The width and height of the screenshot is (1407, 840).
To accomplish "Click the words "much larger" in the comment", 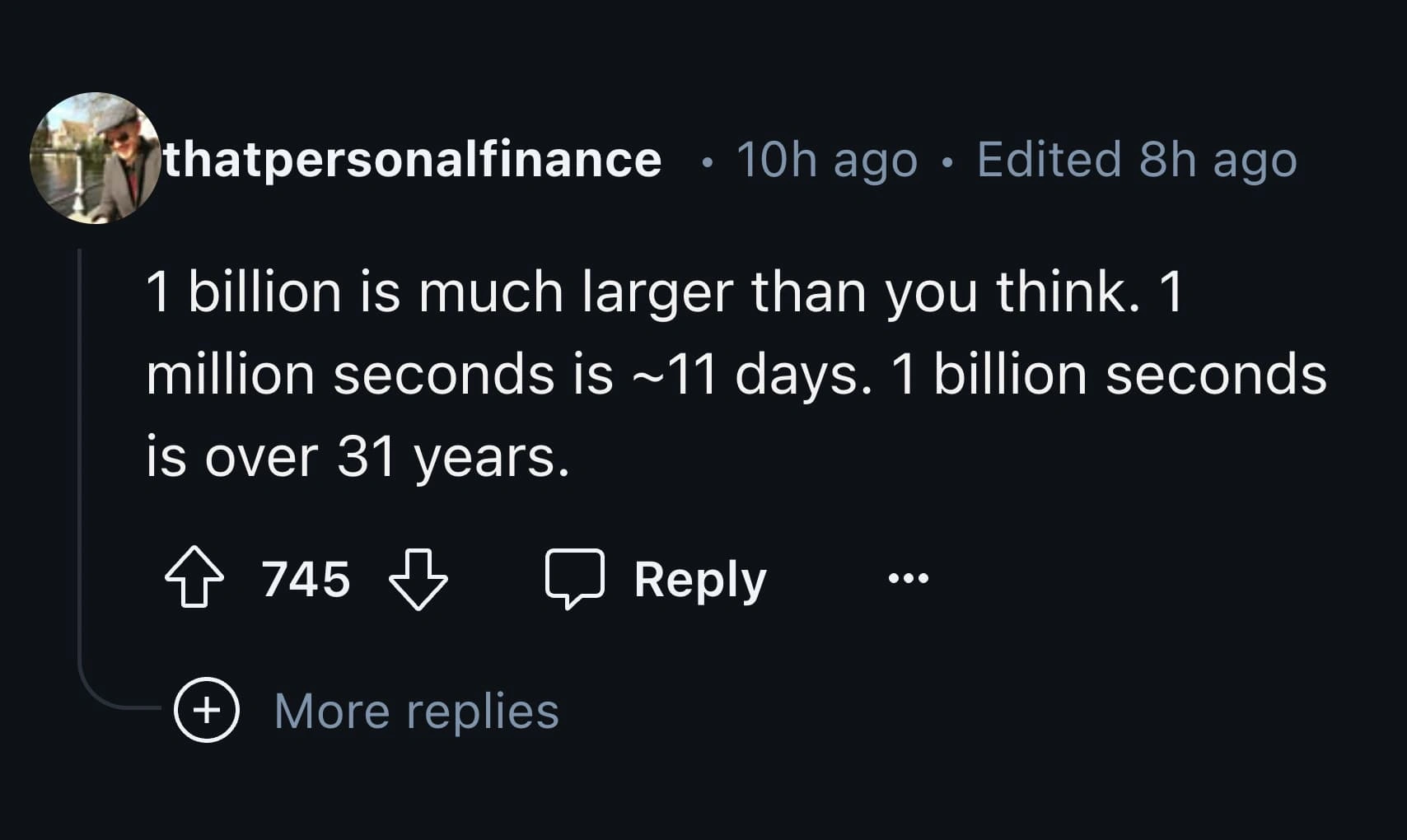I will coord(576,292).
